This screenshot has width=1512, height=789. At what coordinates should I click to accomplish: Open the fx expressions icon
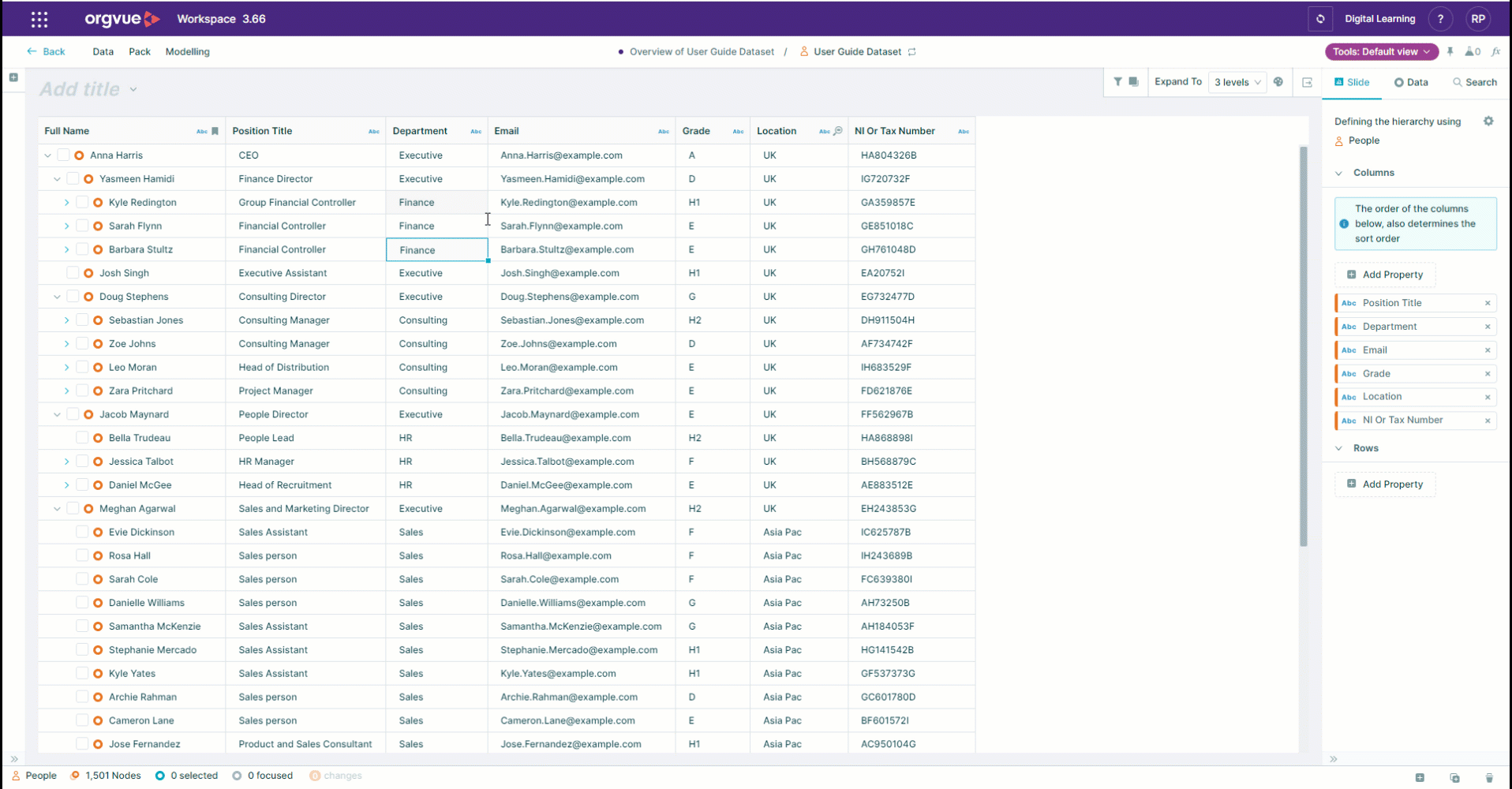coord(1496,51)
